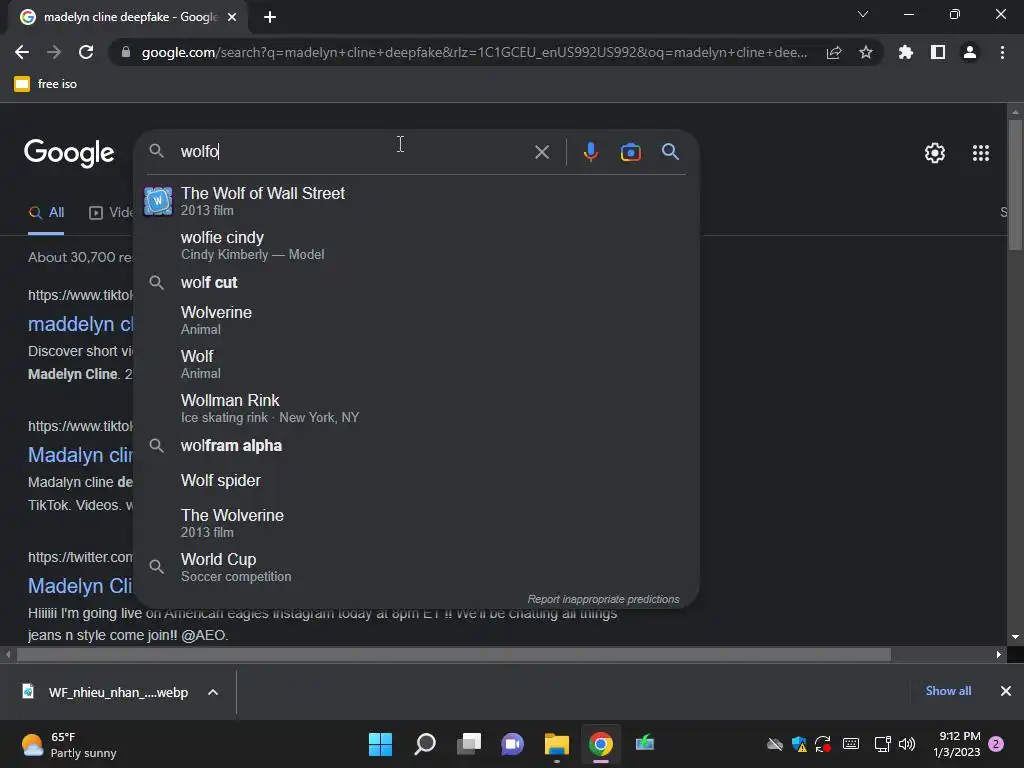Open the Extensions puzzle icon
The width and height of the screenshot is (1024, 768).
pos(906,52)
